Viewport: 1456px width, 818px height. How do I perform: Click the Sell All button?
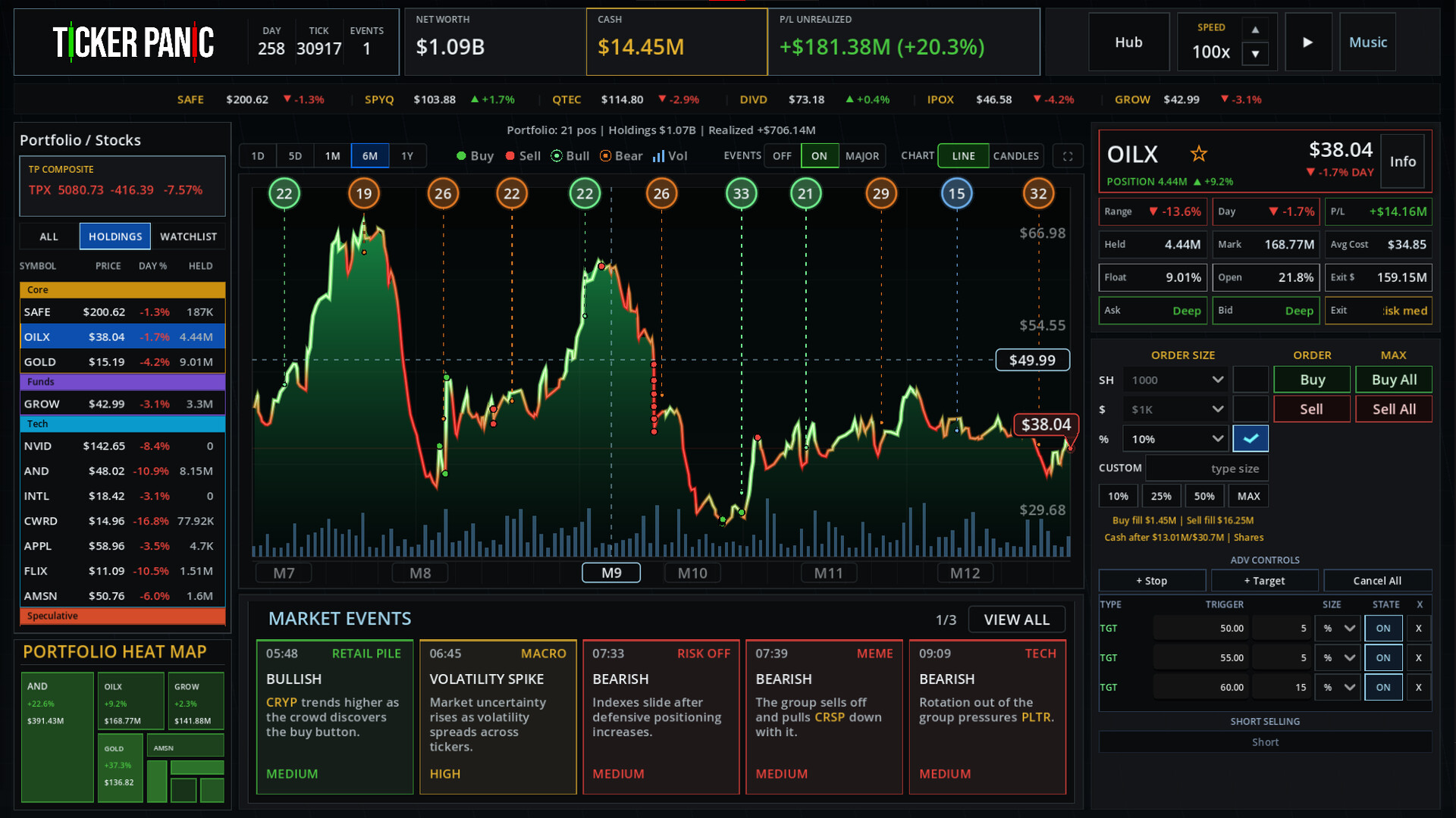point(1394,409)
